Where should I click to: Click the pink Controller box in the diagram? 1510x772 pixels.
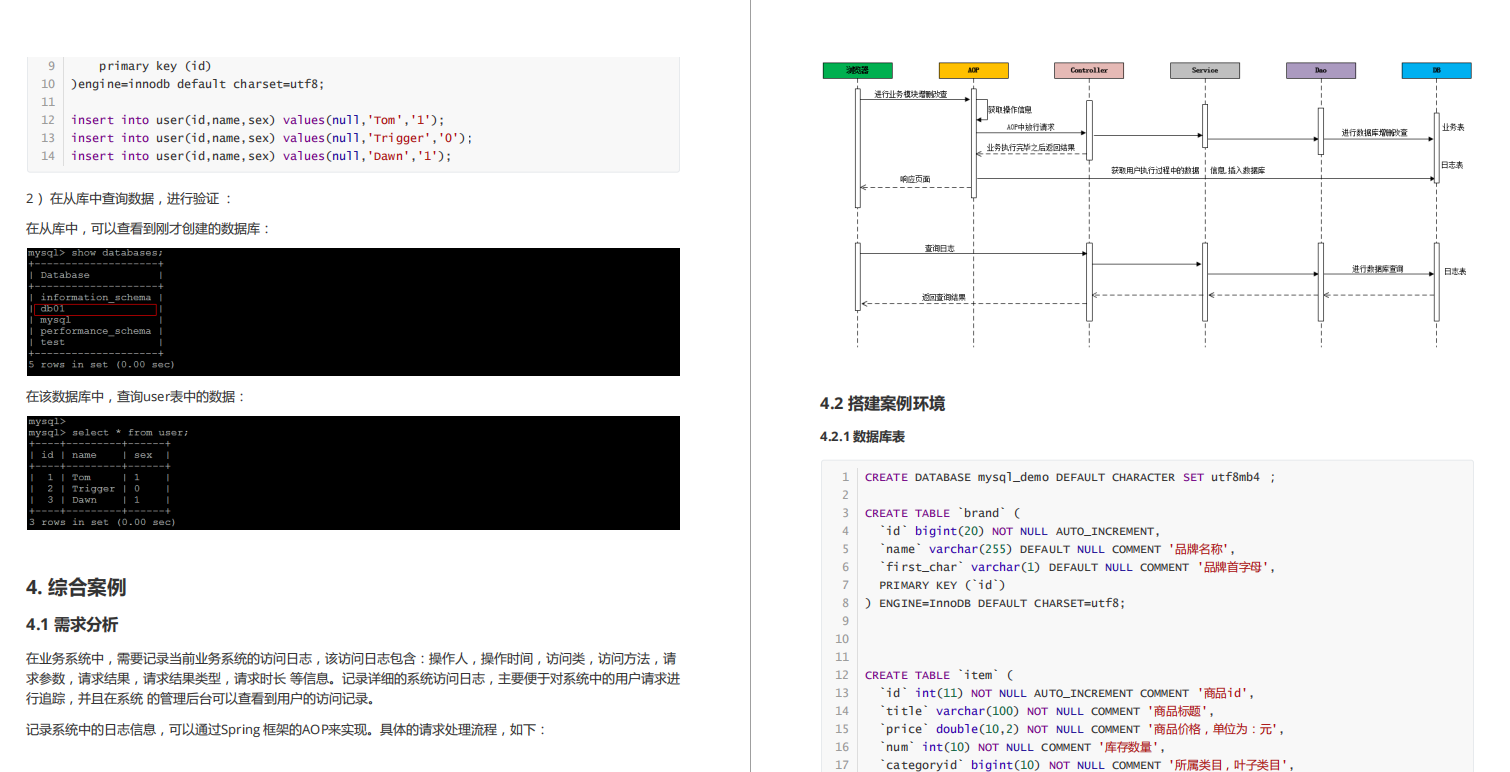coord(1089,70)
